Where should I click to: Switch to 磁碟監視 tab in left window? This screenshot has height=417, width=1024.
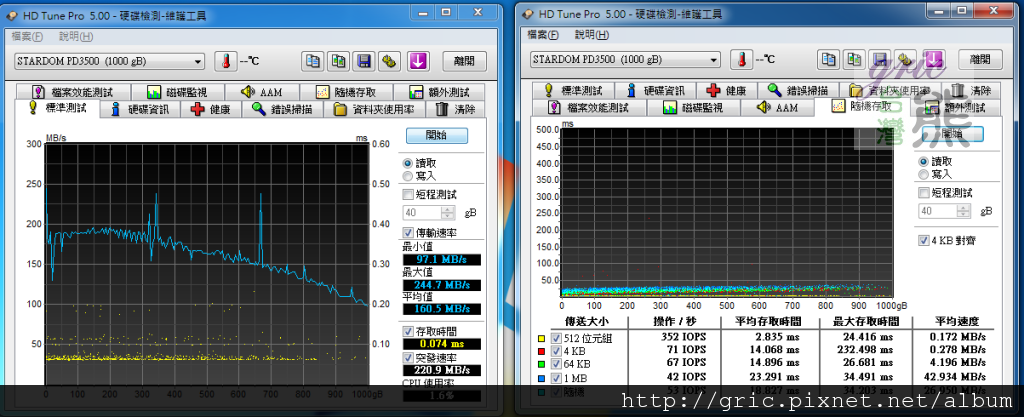click(177, 92)
